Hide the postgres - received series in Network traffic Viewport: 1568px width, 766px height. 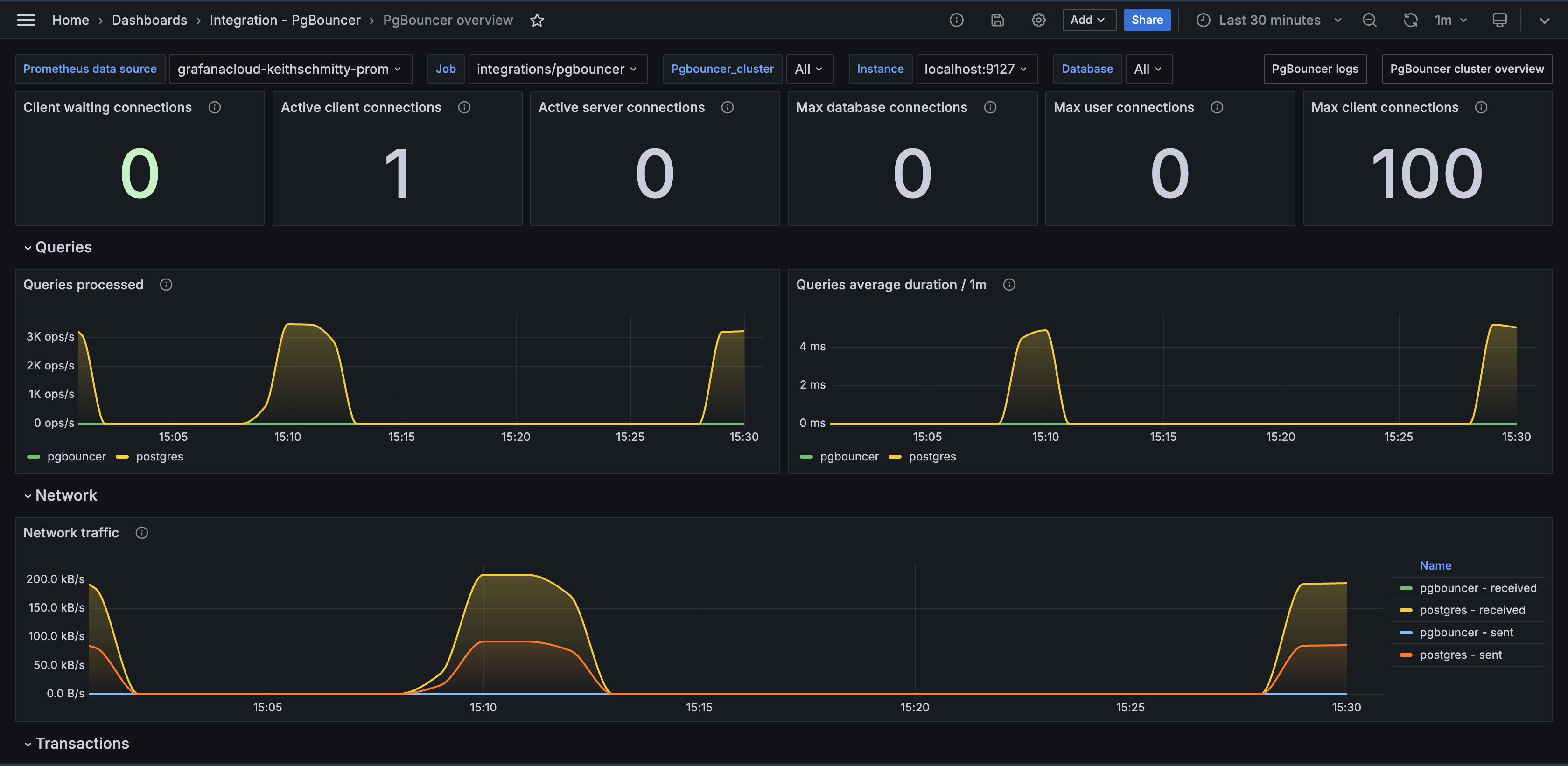(1473, 610)
